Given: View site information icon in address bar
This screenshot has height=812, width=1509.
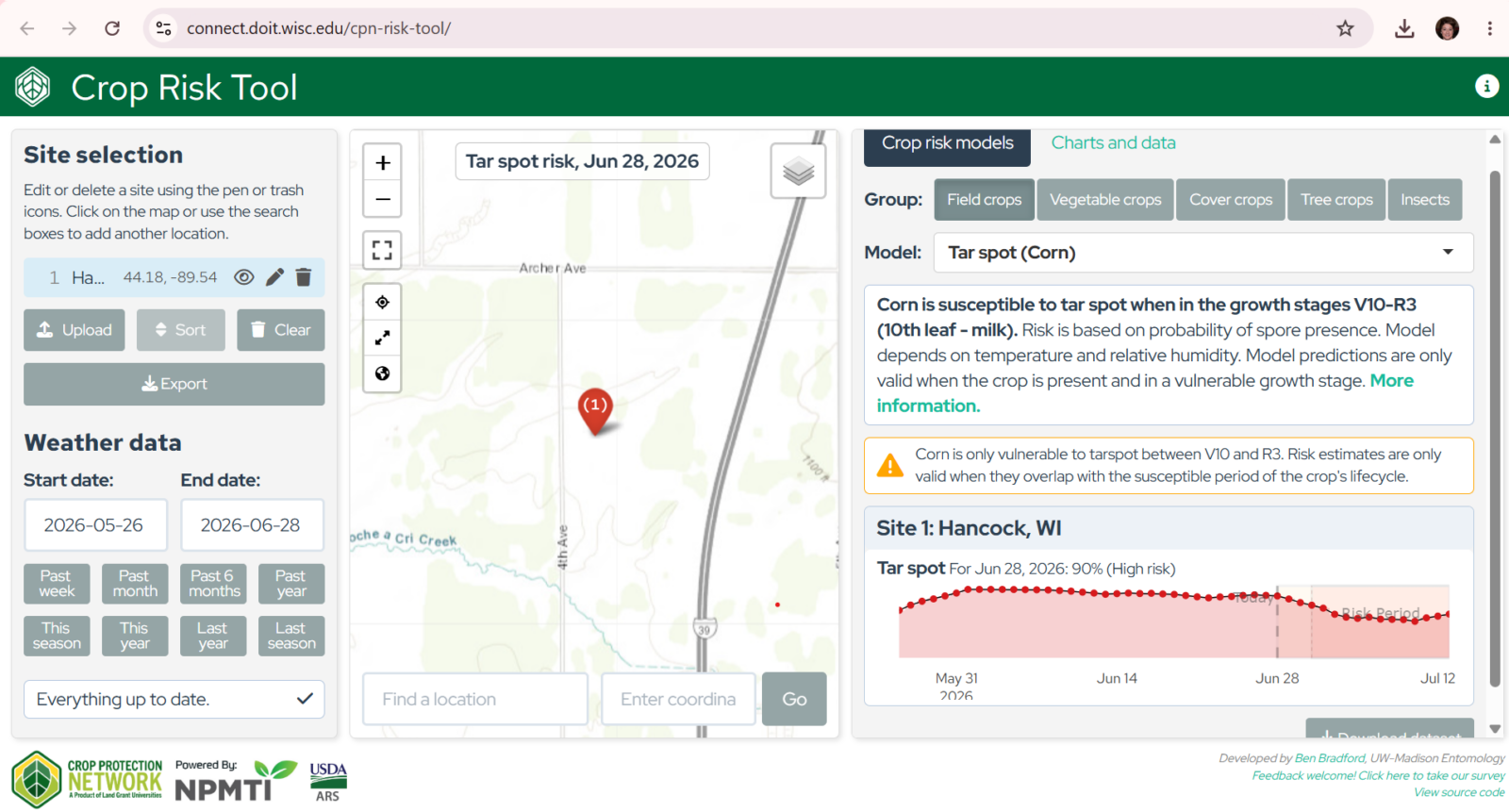Looking at the screenshot, I should pyautogui.click(x=164, y=28).
